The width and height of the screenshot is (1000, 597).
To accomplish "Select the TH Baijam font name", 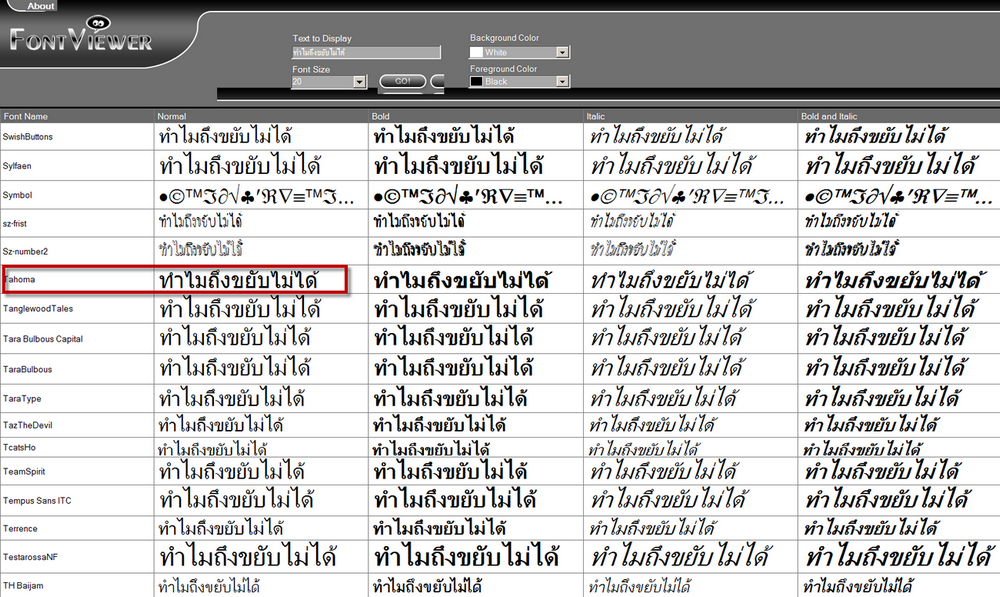I will [23, 586].
